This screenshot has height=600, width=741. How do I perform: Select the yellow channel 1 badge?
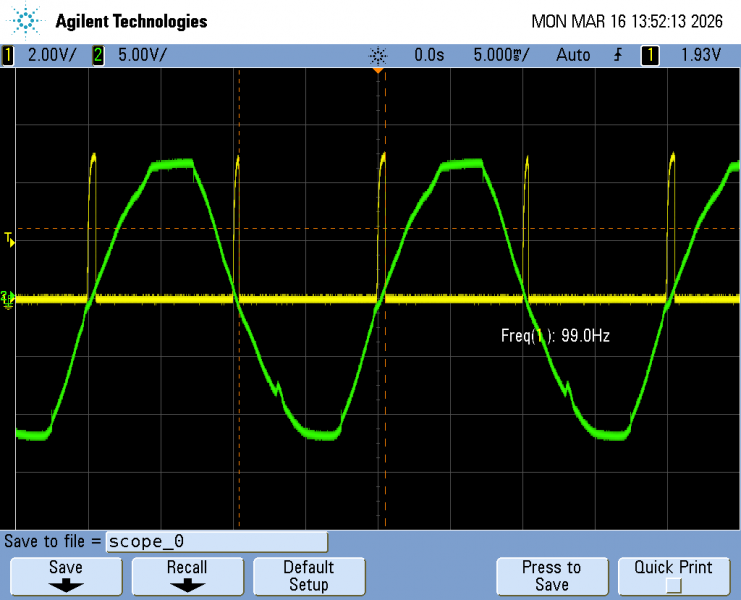pos(9,56)
